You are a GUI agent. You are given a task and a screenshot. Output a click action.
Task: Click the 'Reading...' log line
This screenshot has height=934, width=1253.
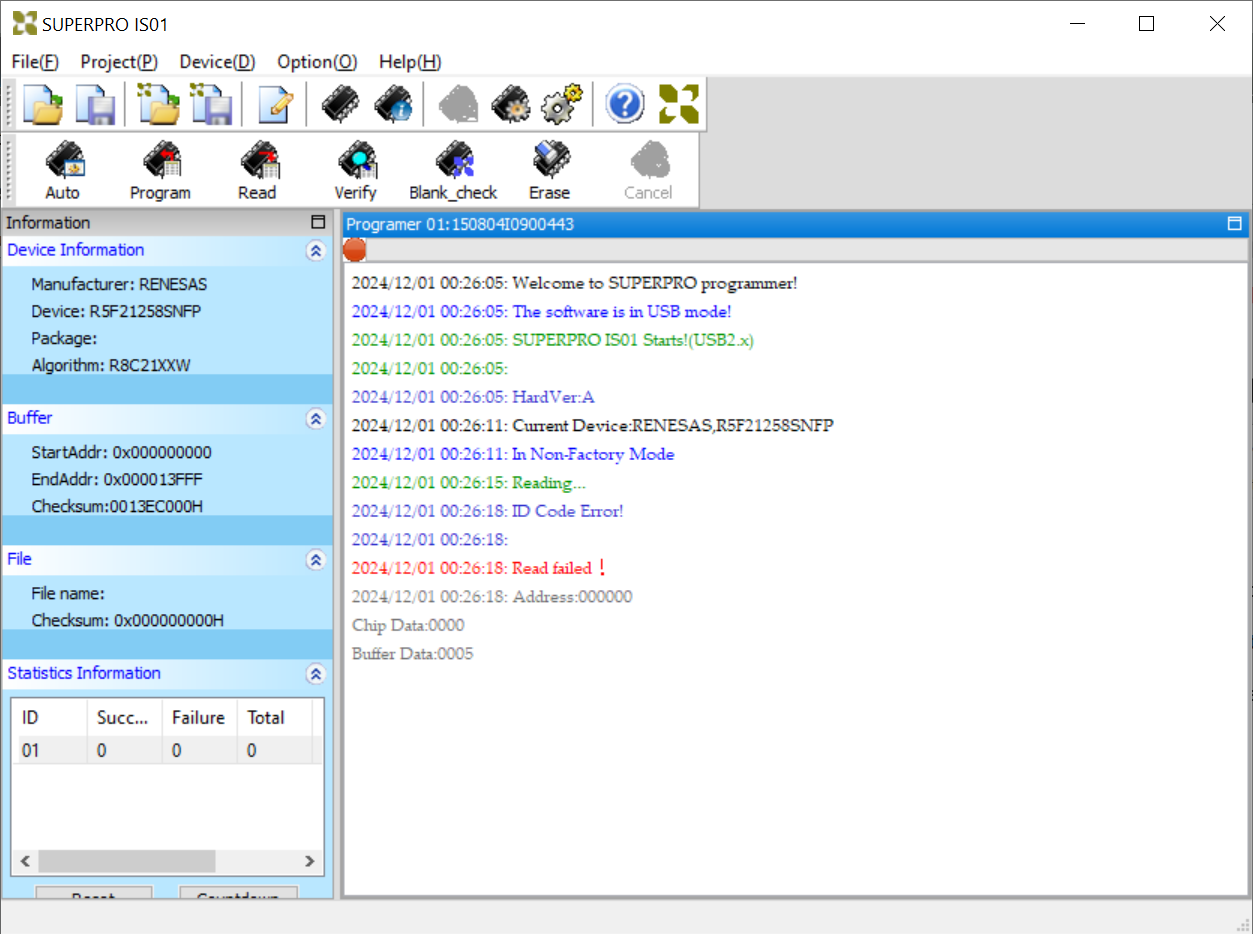point(468,483)
